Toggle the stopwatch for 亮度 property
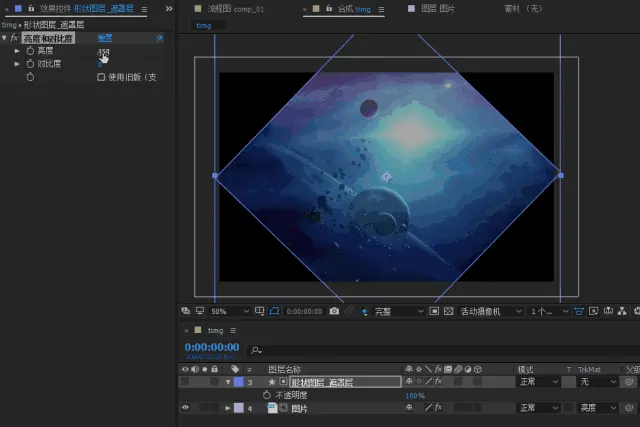This screenshot has width=640, height=427. point(30,51)
